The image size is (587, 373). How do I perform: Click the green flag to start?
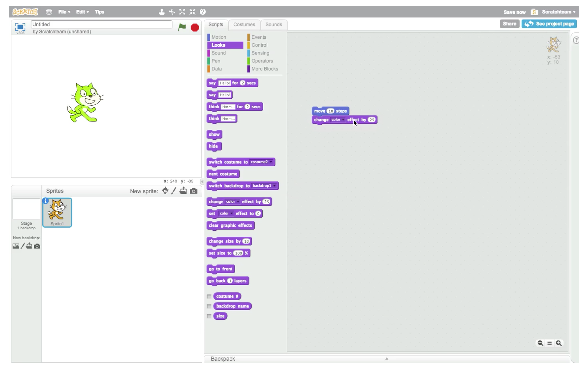[x=182, y=27]
